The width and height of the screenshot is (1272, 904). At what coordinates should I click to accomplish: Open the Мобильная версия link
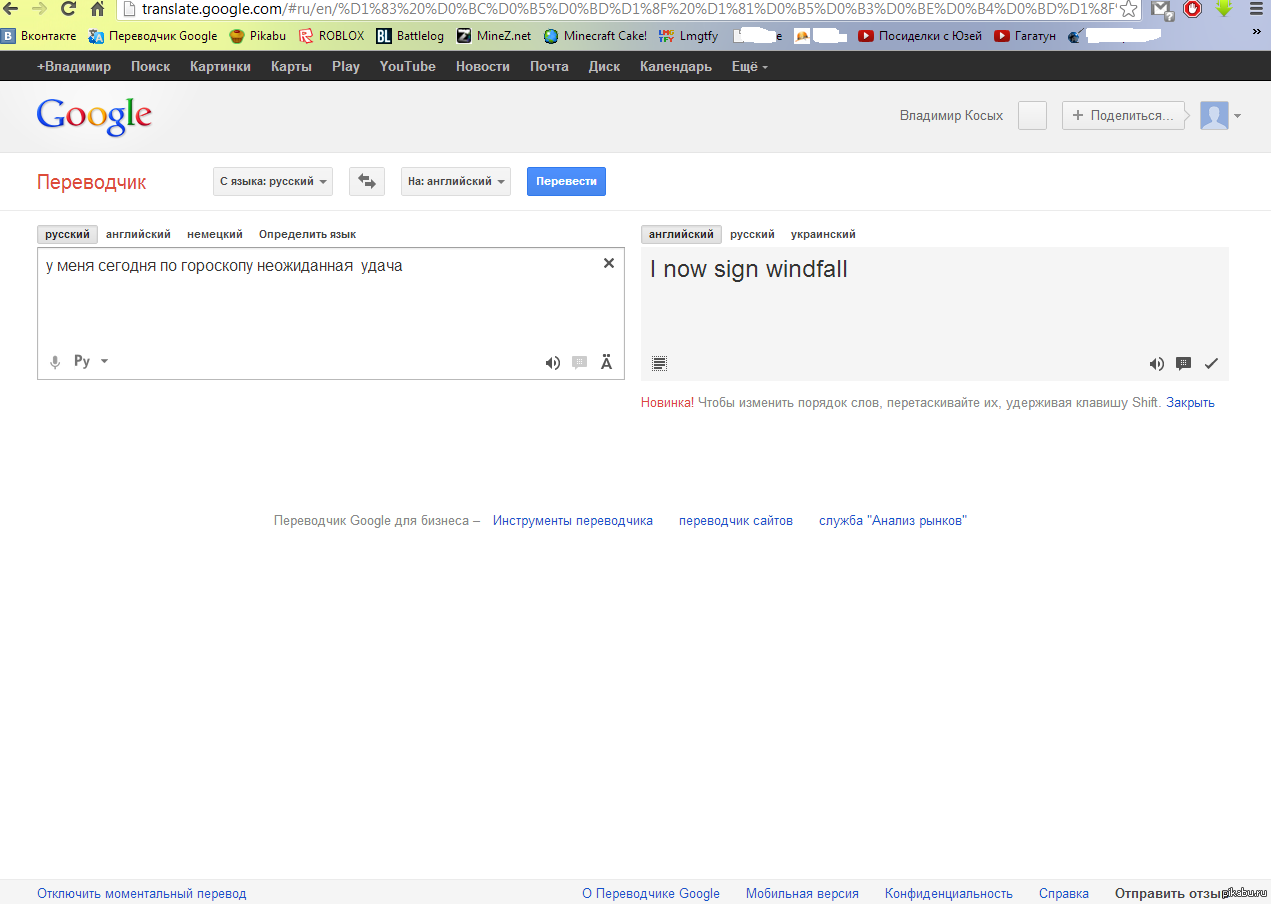pos(802,894)
